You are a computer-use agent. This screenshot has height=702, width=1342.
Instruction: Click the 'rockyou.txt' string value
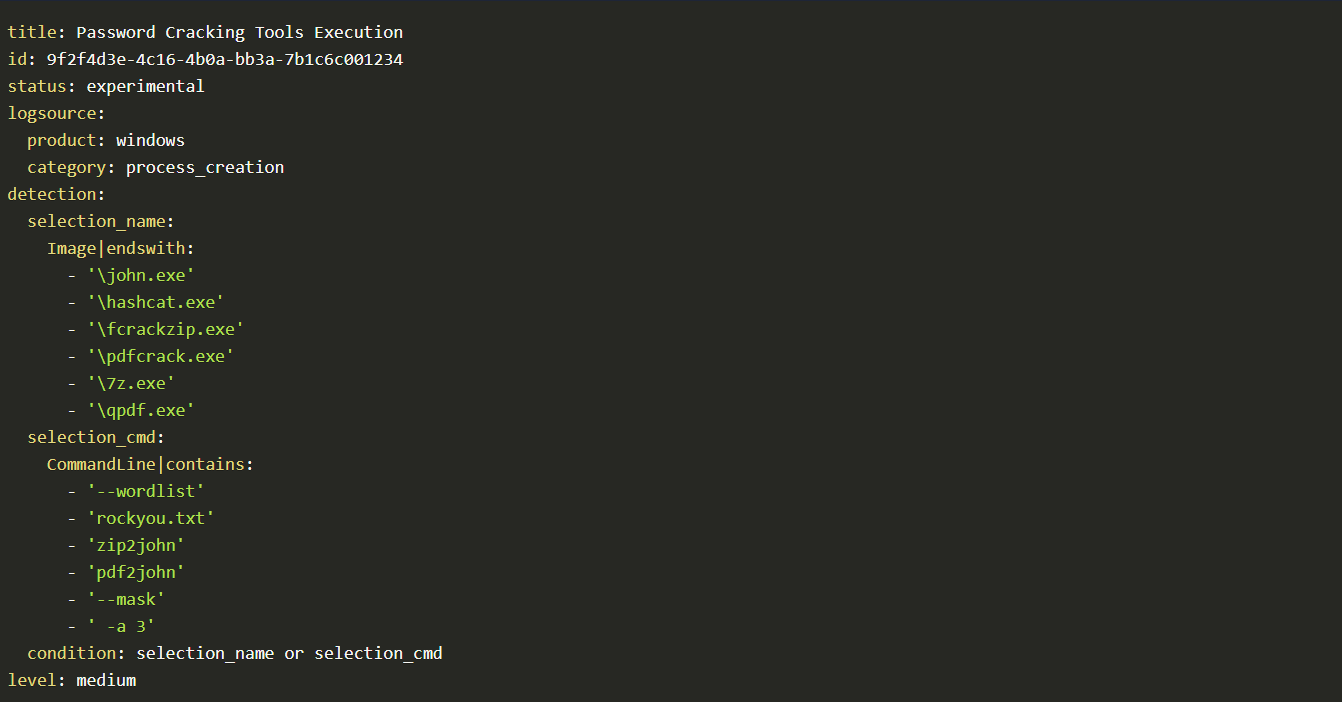[x=150, y=518]
